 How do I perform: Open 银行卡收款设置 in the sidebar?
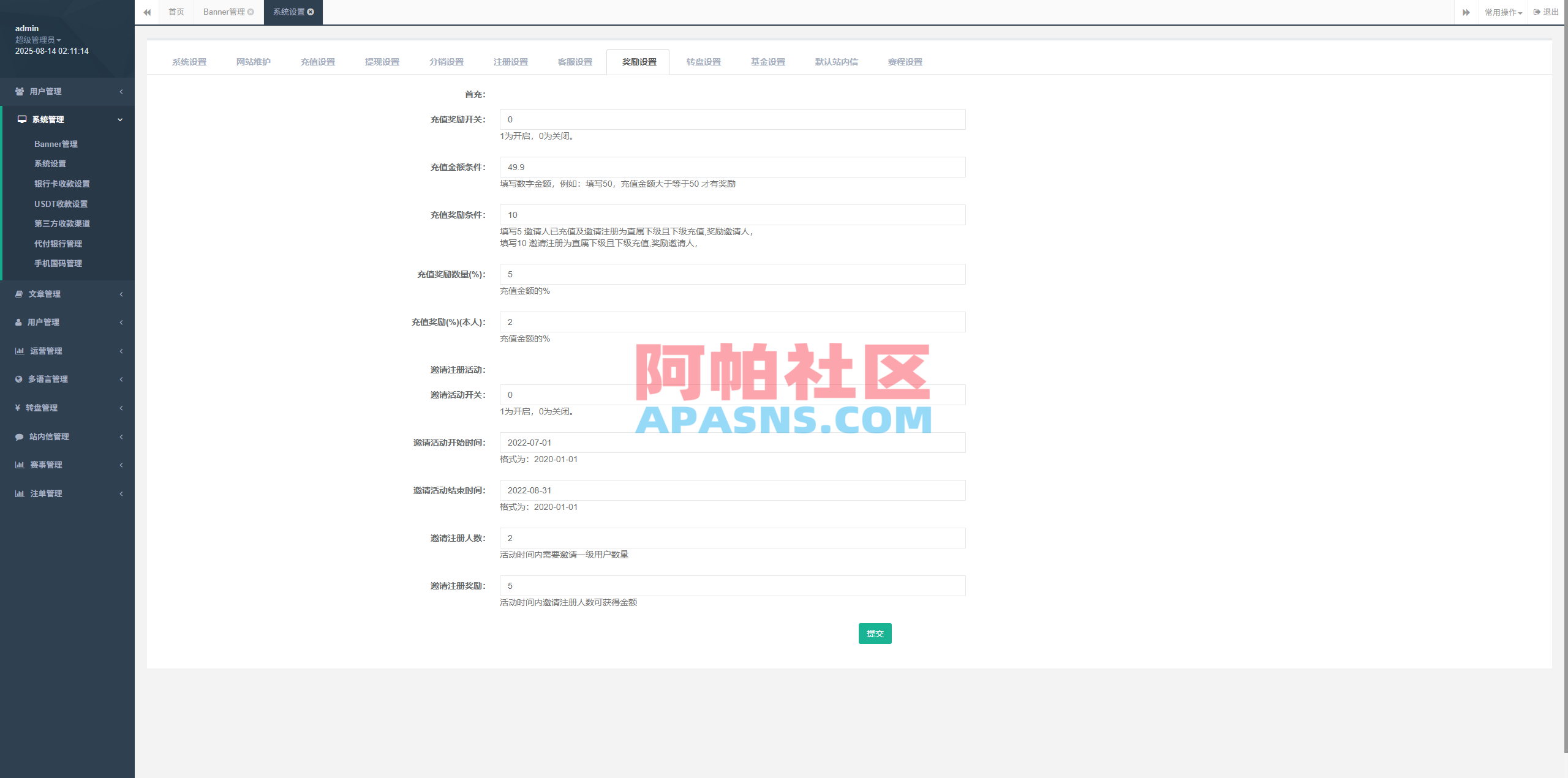(62, 184)
